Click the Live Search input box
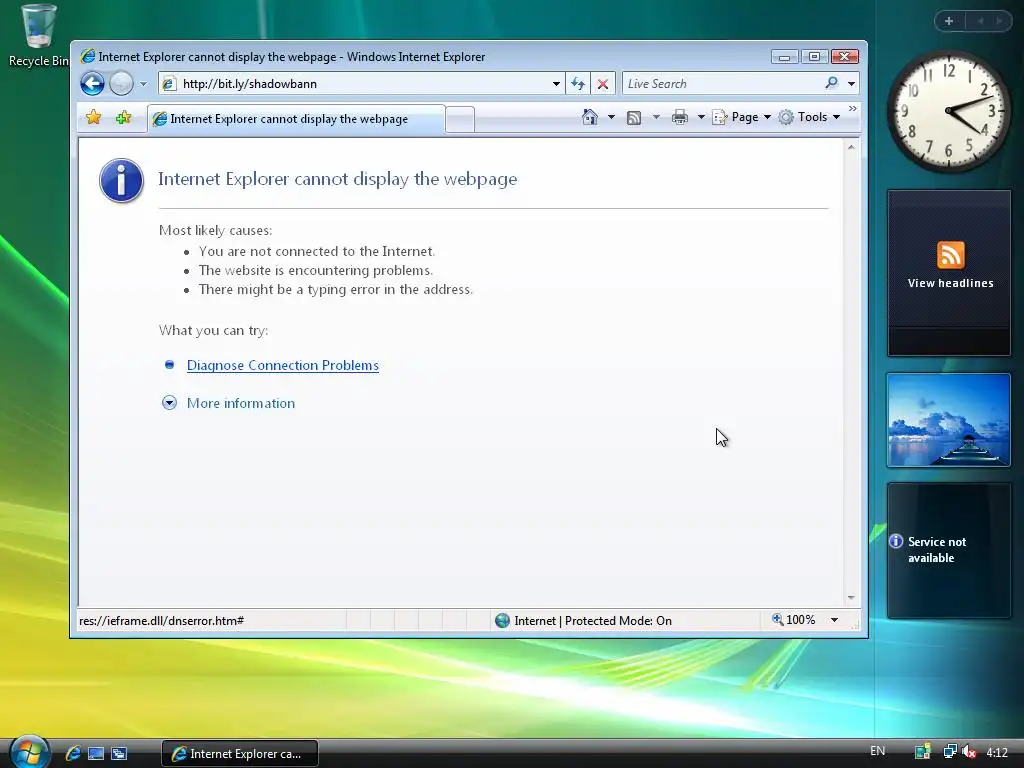Image resolution: width=1024 pixels, height=768 pixels. click(722, 84)
